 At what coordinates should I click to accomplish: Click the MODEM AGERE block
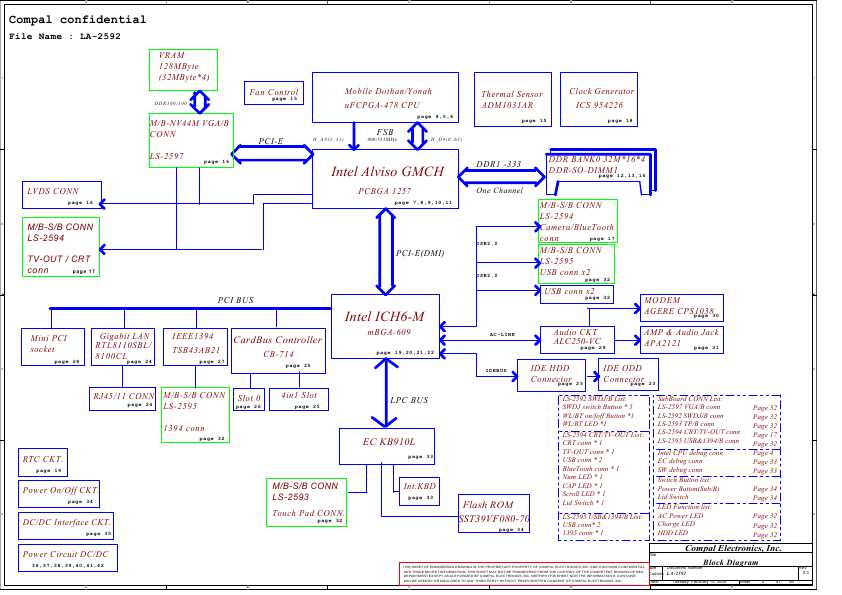click(x=681, y=308)
